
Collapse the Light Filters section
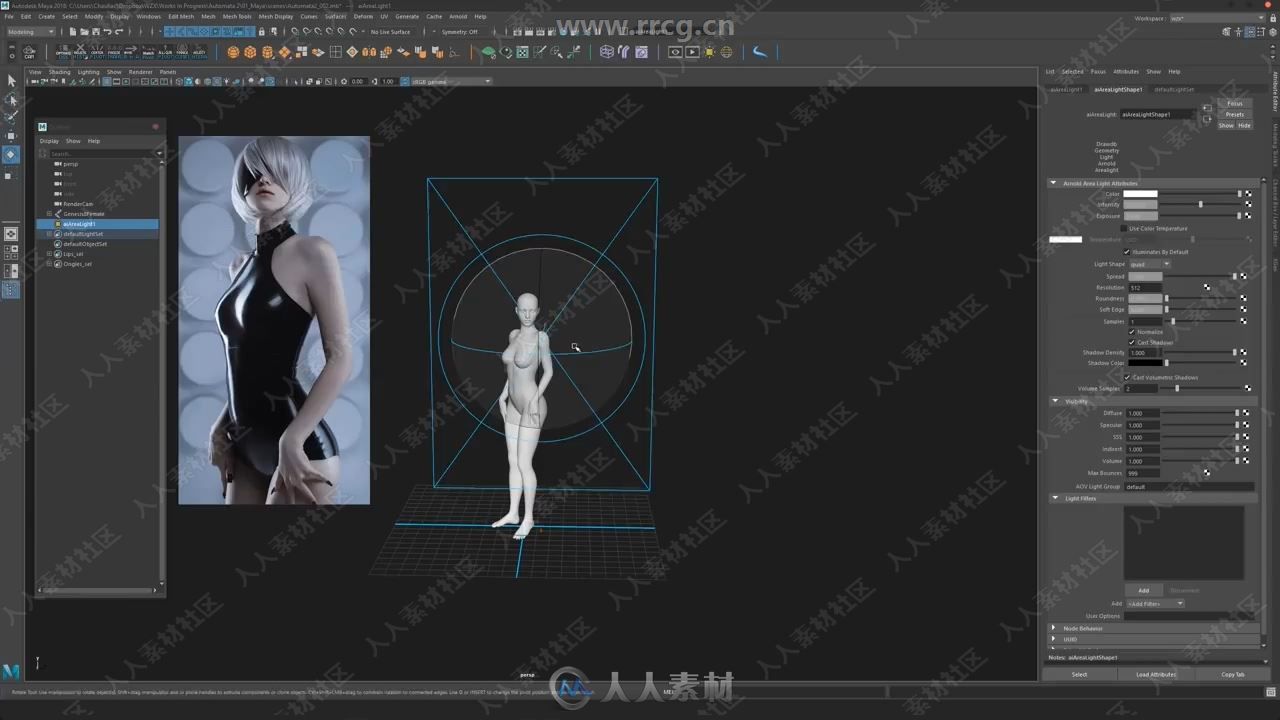(x=1054, y=498)
